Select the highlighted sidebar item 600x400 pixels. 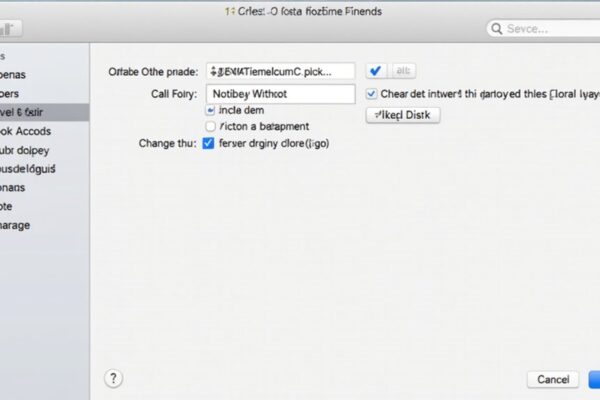click(40, 112)
